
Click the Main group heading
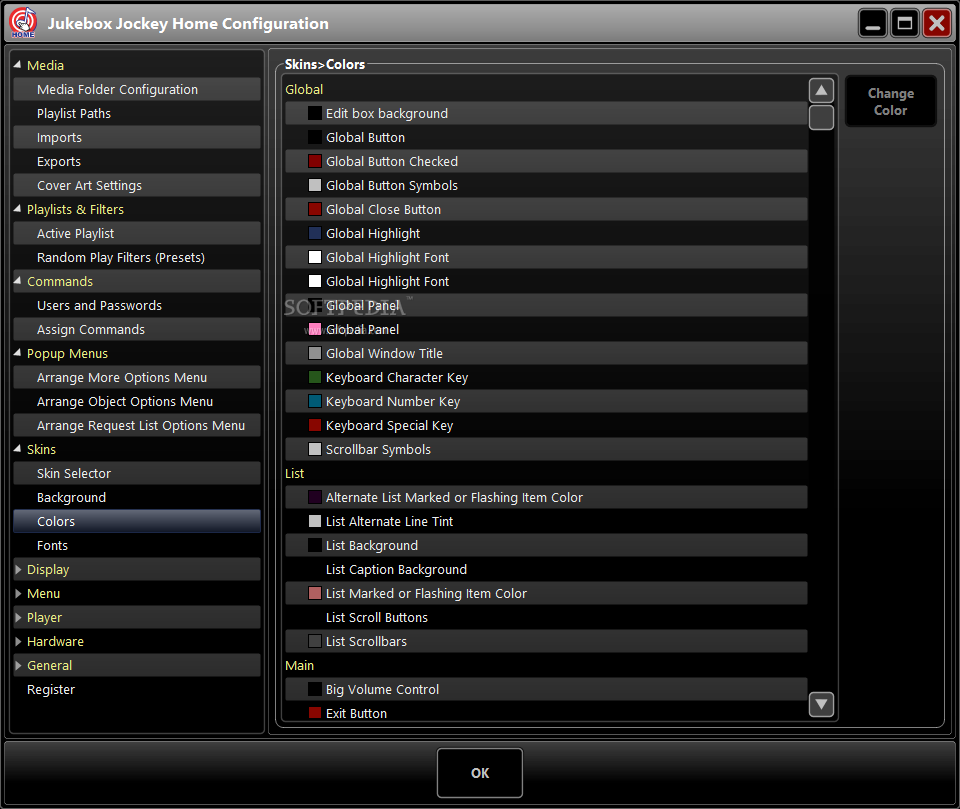coord(299,665)
